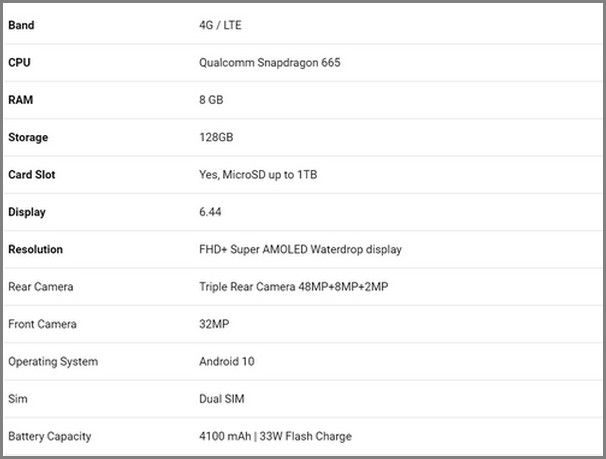Select the 128GB storage value
This screenshot has width=606, height=459.
pos(217,137)
